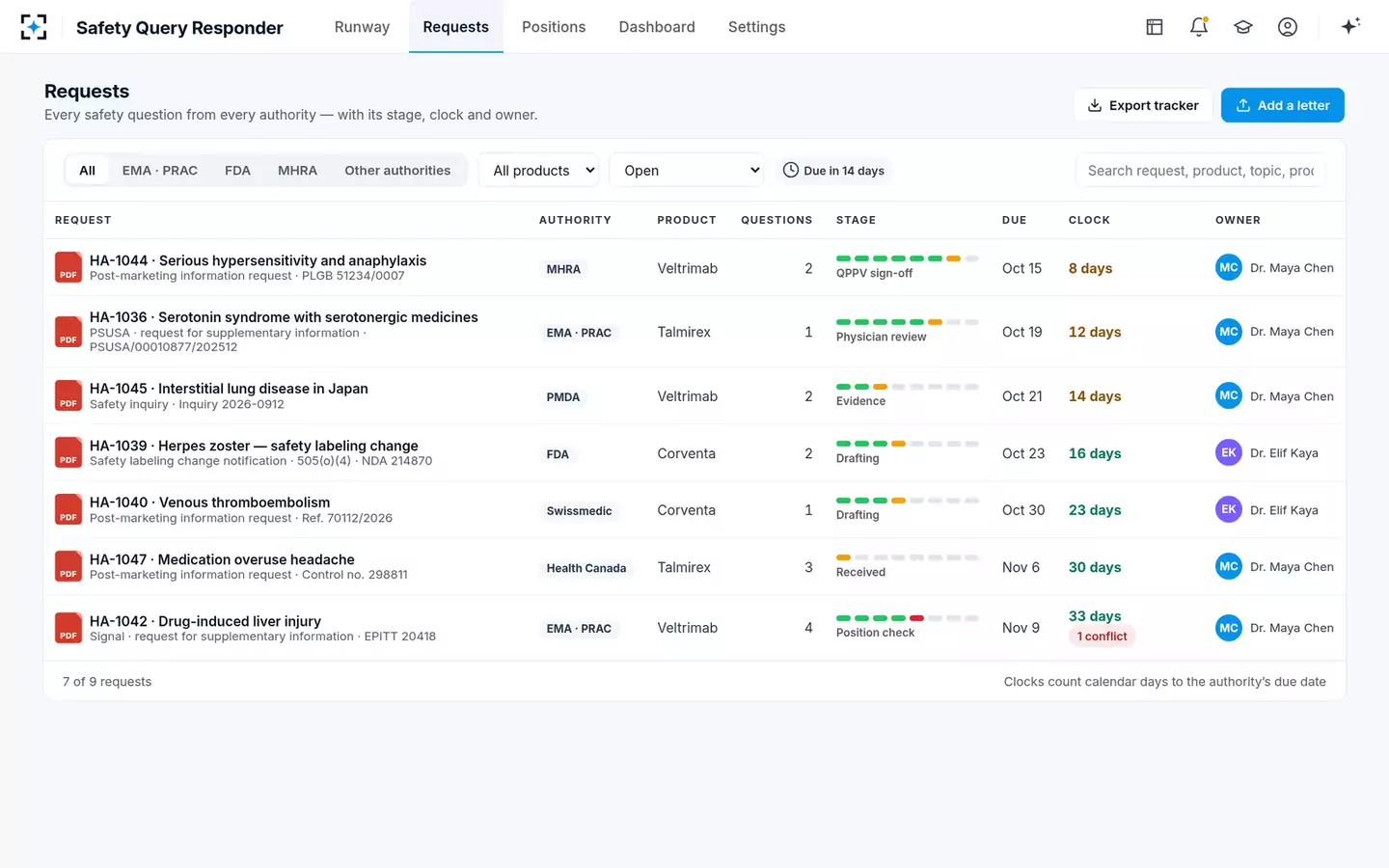Image resolution: width=1389 pixels, height=868 pixels.
Task: Sort by the Due column header
Action: (x=1014, y=220)
